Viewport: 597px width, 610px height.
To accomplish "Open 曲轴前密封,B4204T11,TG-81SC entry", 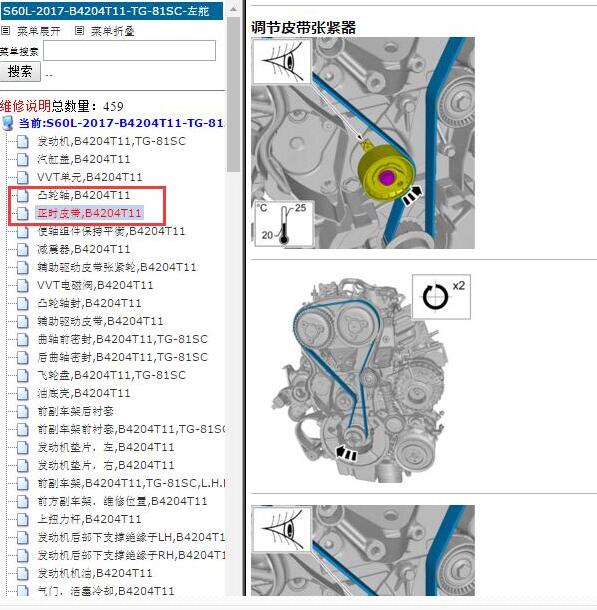I will click(122, 339).
